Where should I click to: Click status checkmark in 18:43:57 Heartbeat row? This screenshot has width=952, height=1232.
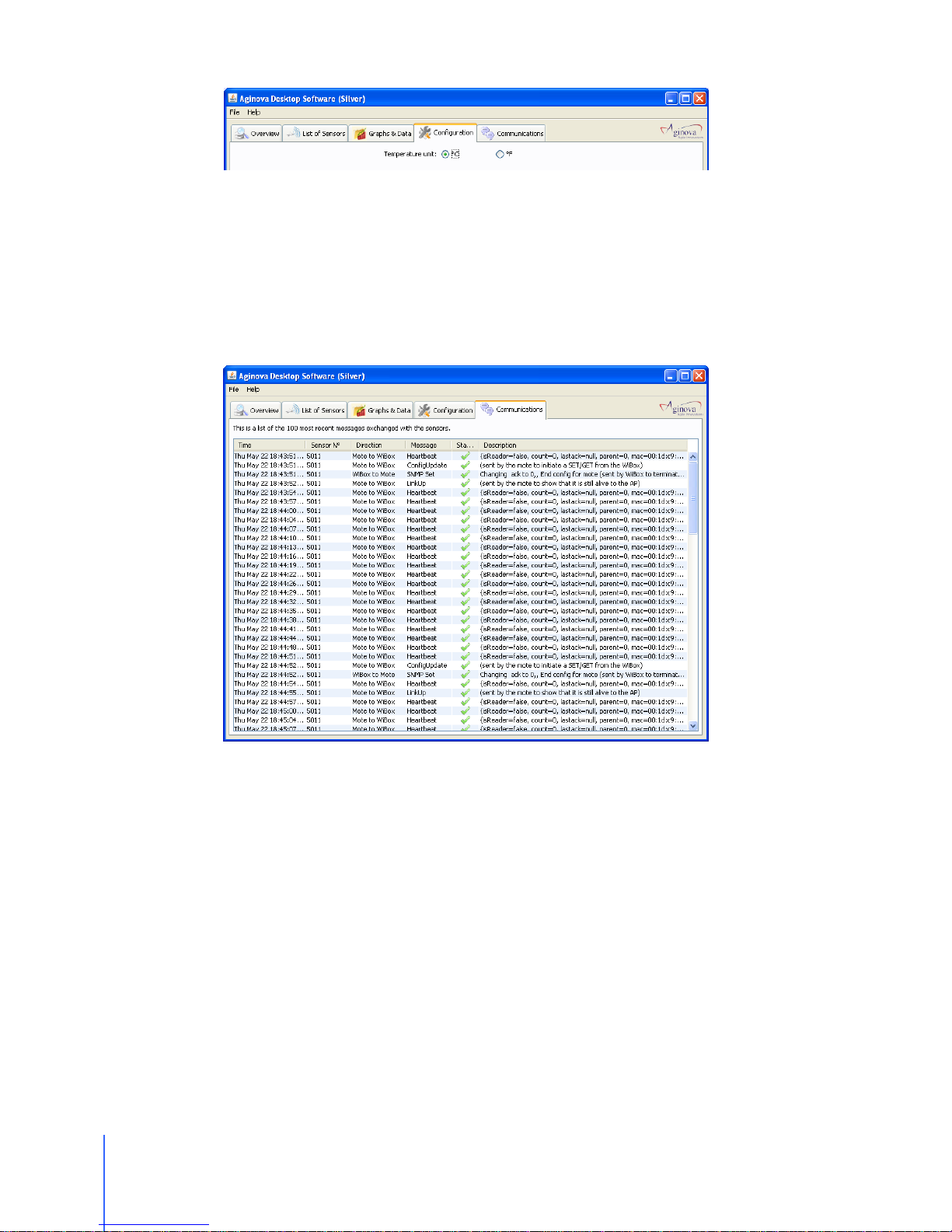(465, 501)
